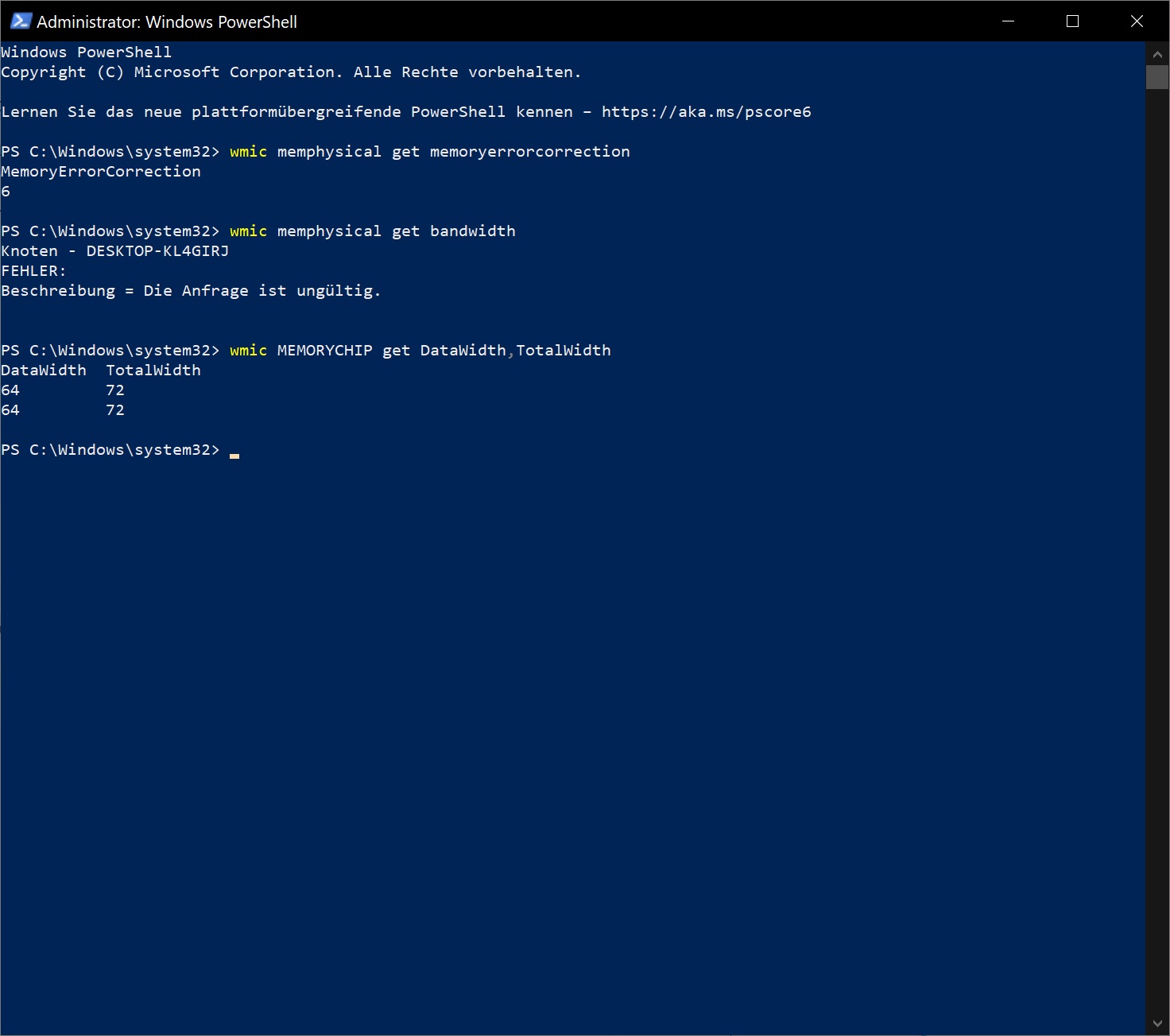Click the 'memoryerrorcorrection' command argument

point(529,152)
